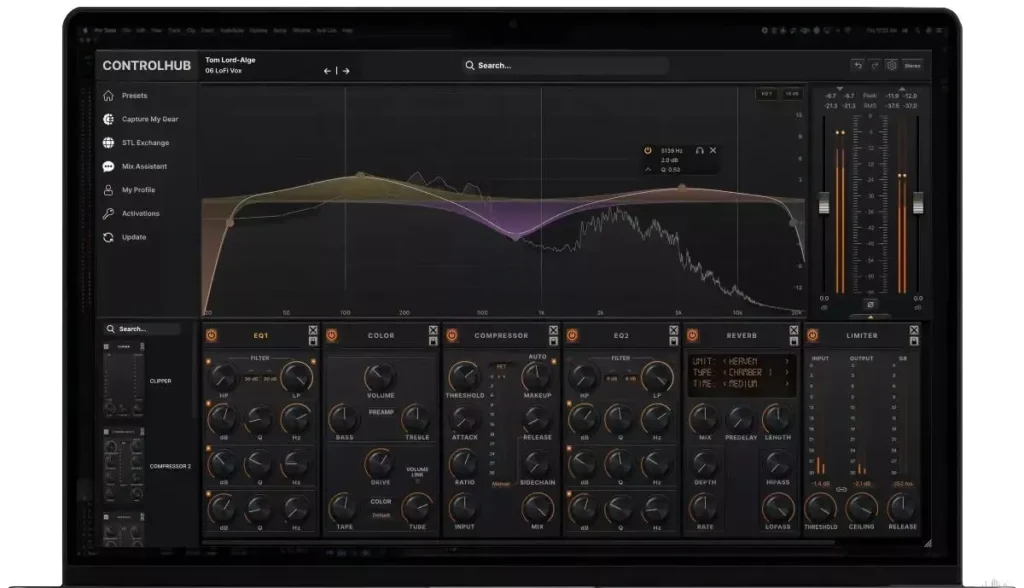
Task: Click the main Search field at top
Action: [x=564, y=66]
